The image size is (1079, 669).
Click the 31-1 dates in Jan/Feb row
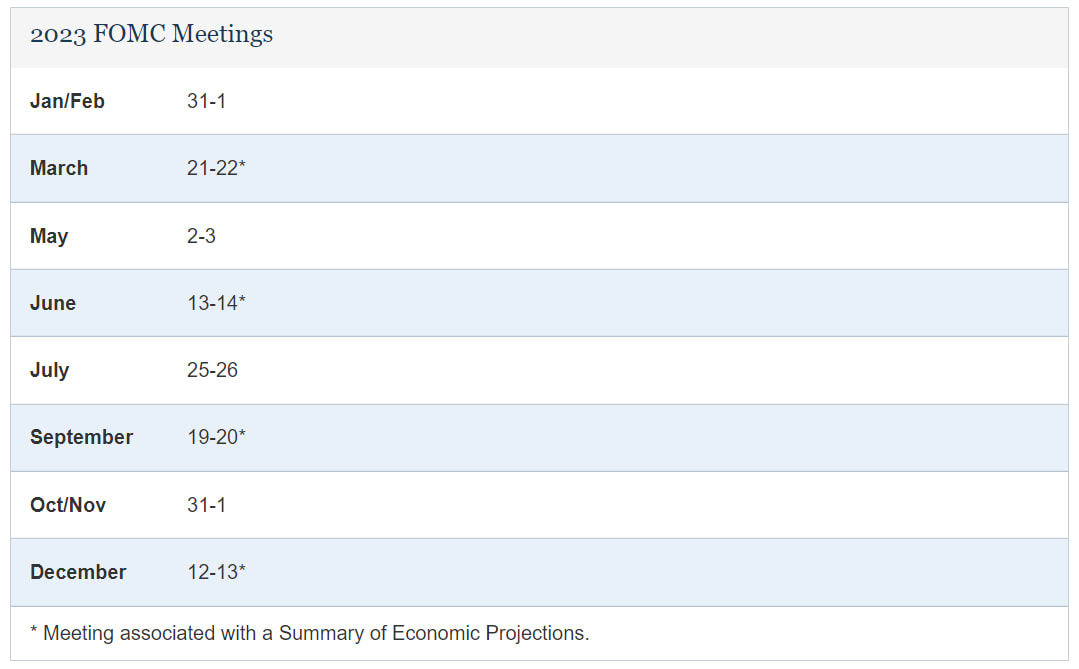206,101
